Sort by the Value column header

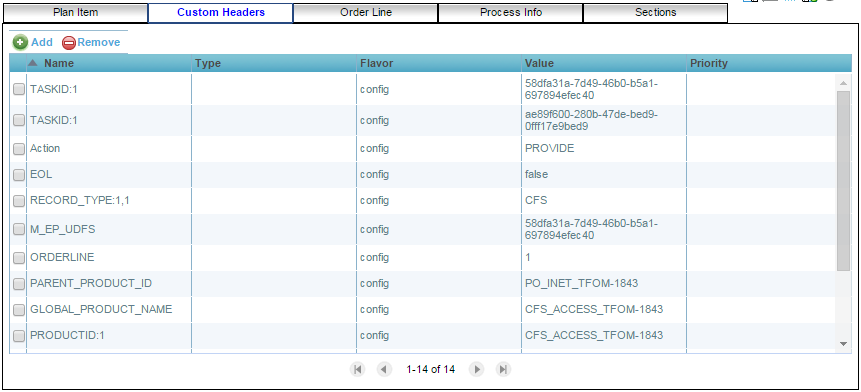pyautogui.click(x=603, y=63)
